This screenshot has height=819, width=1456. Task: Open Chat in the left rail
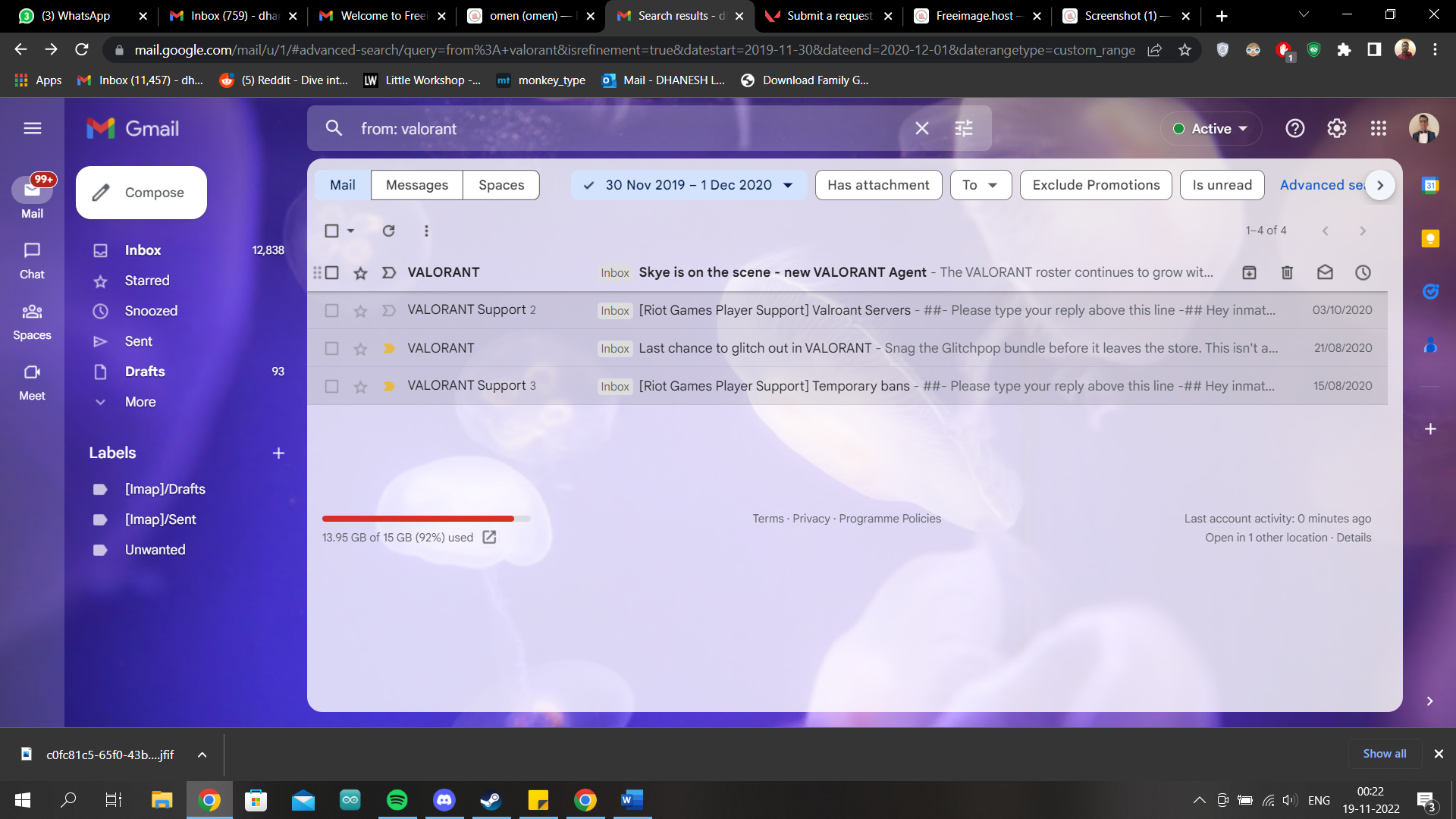click(32, 260)
